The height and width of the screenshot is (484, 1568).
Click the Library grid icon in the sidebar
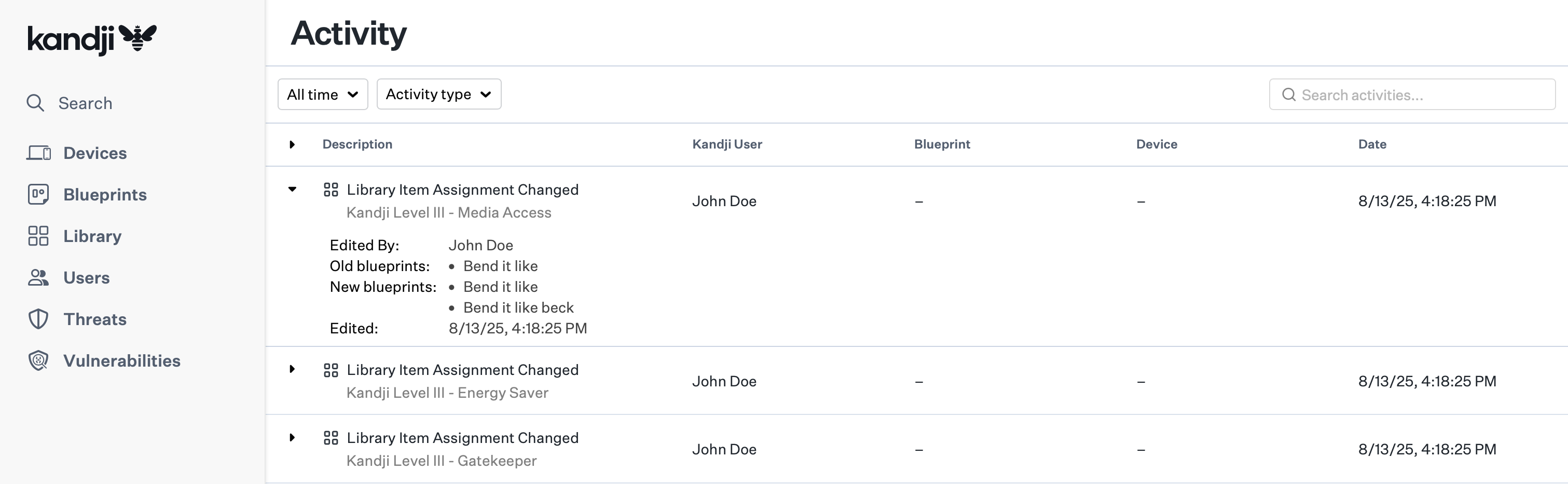(x=38, y=236)
